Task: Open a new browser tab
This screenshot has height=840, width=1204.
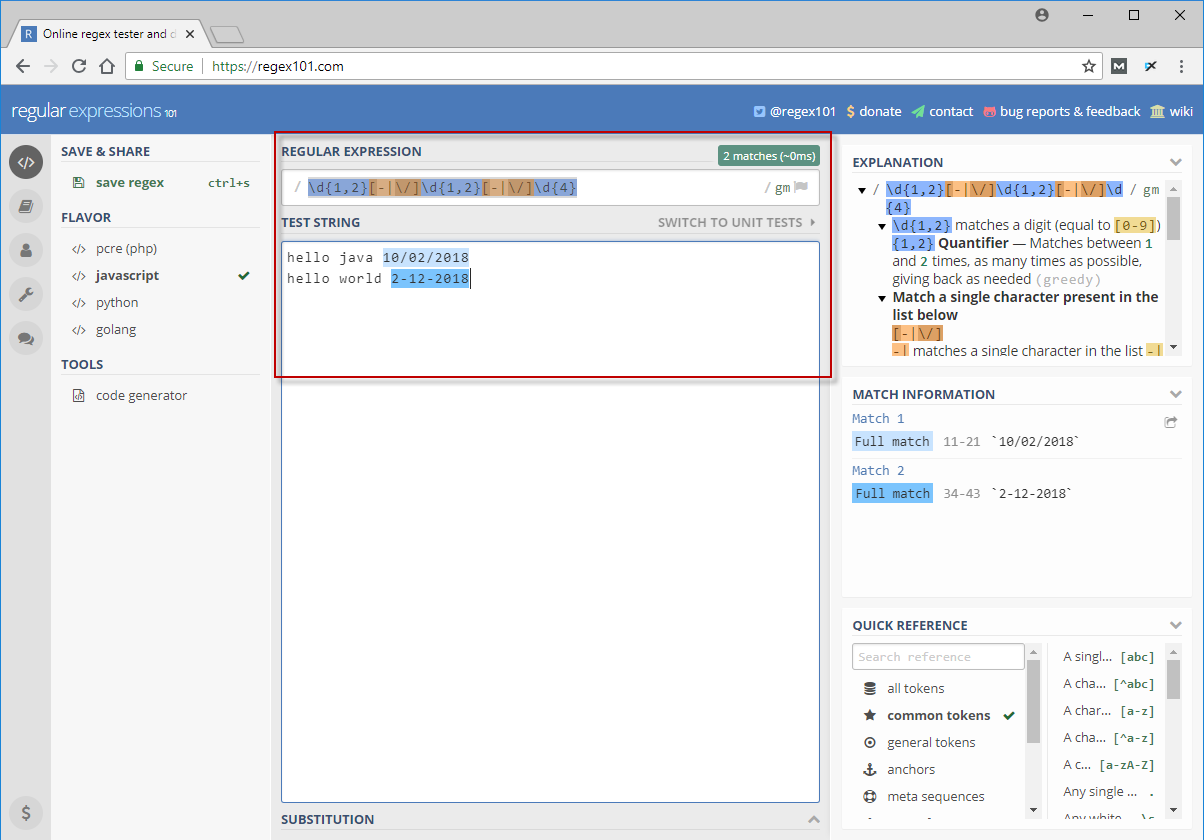Action: (x=227, y=35)
